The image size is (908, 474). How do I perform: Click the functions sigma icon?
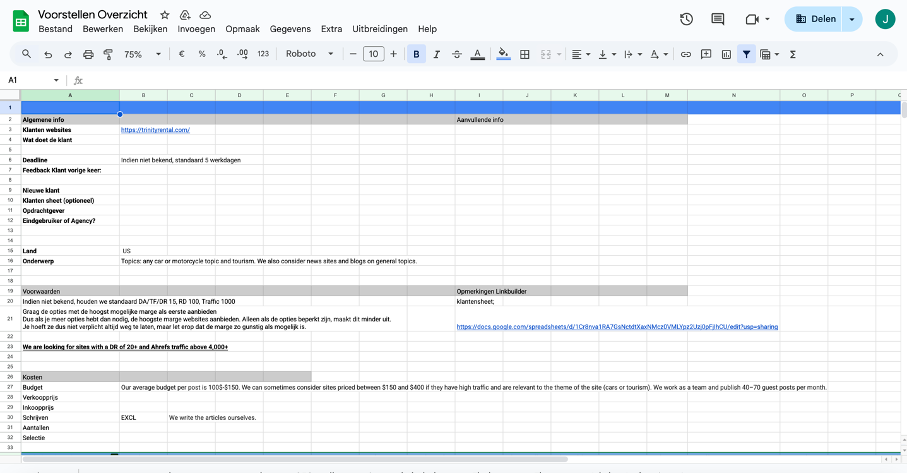tap(793, 54)
